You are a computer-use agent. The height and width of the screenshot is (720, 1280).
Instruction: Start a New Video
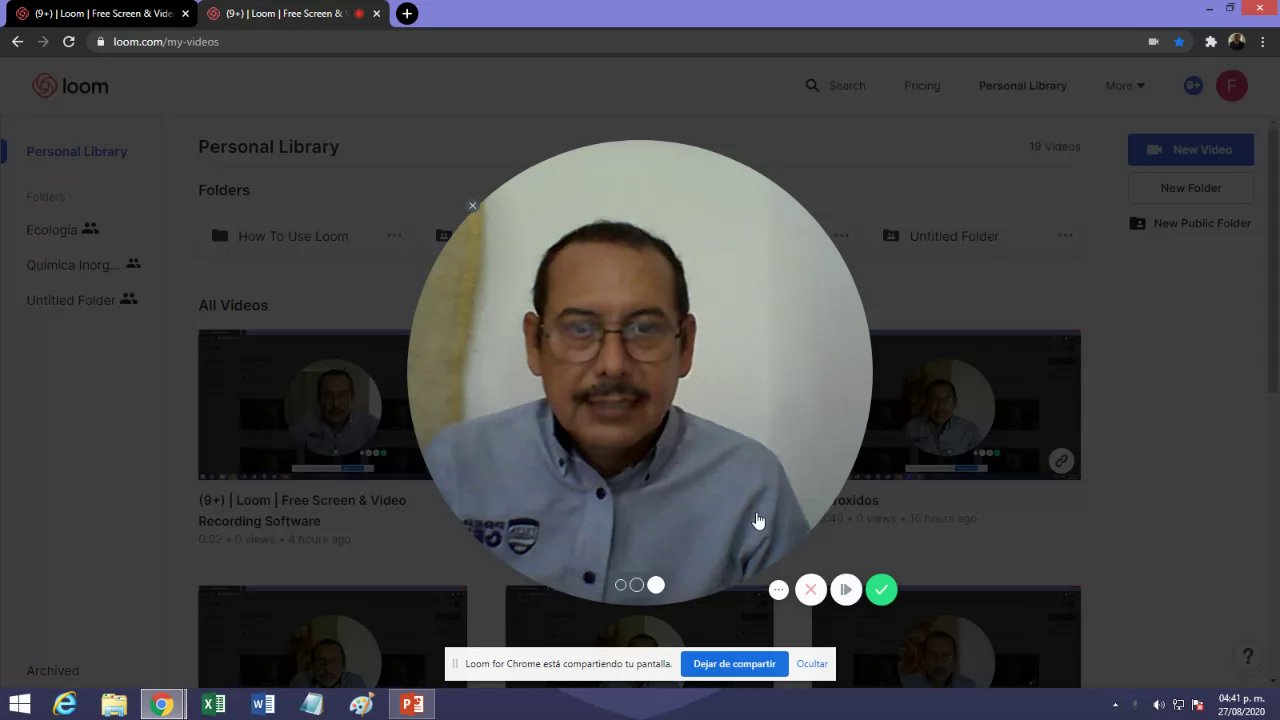(x=1191, y=150)
